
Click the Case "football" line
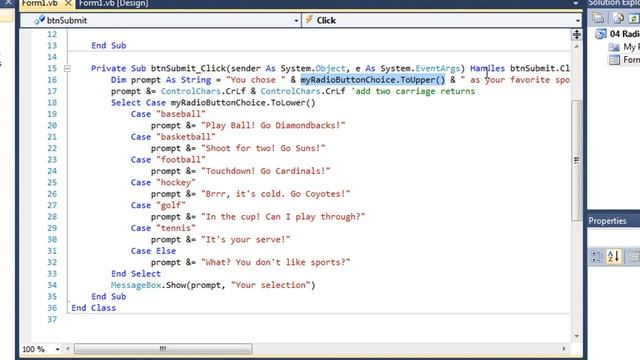click(168, 160)
